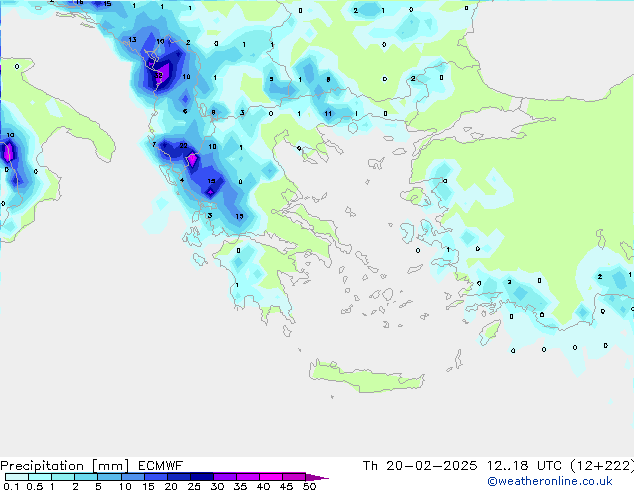This screenshot has width=634, height=490.
Task: Select the magenta swatch between 40 and 45
Action: (271, 477)
